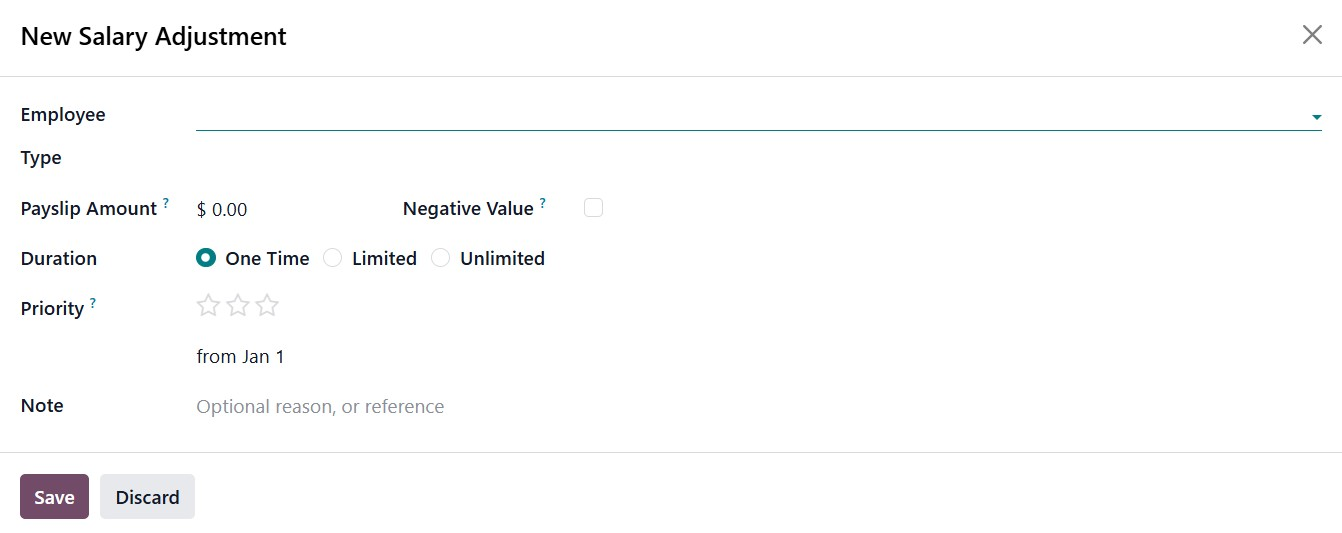Click the Employee selection field
The image size is (1342, 533).
[x=750, y=116]
